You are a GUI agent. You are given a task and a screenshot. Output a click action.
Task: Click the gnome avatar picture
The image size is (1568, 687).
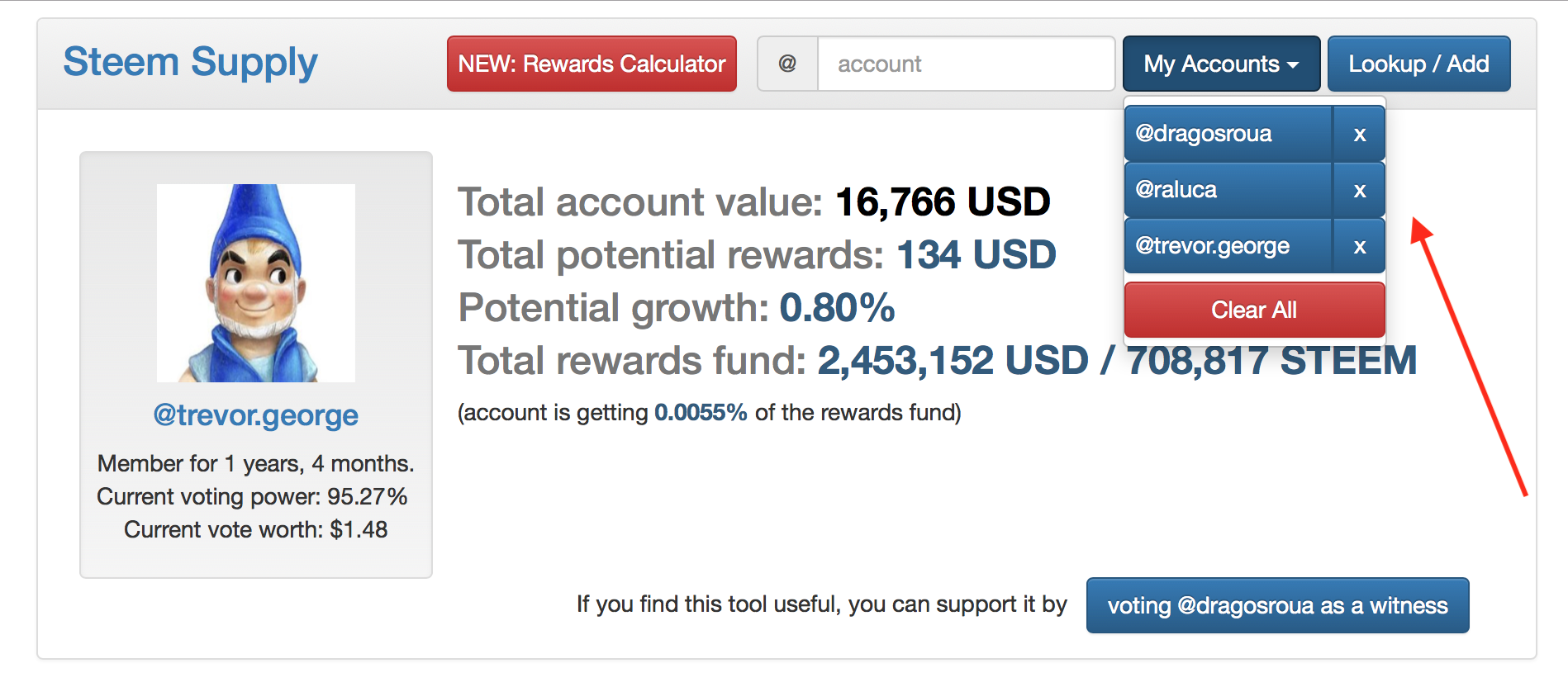256,282
